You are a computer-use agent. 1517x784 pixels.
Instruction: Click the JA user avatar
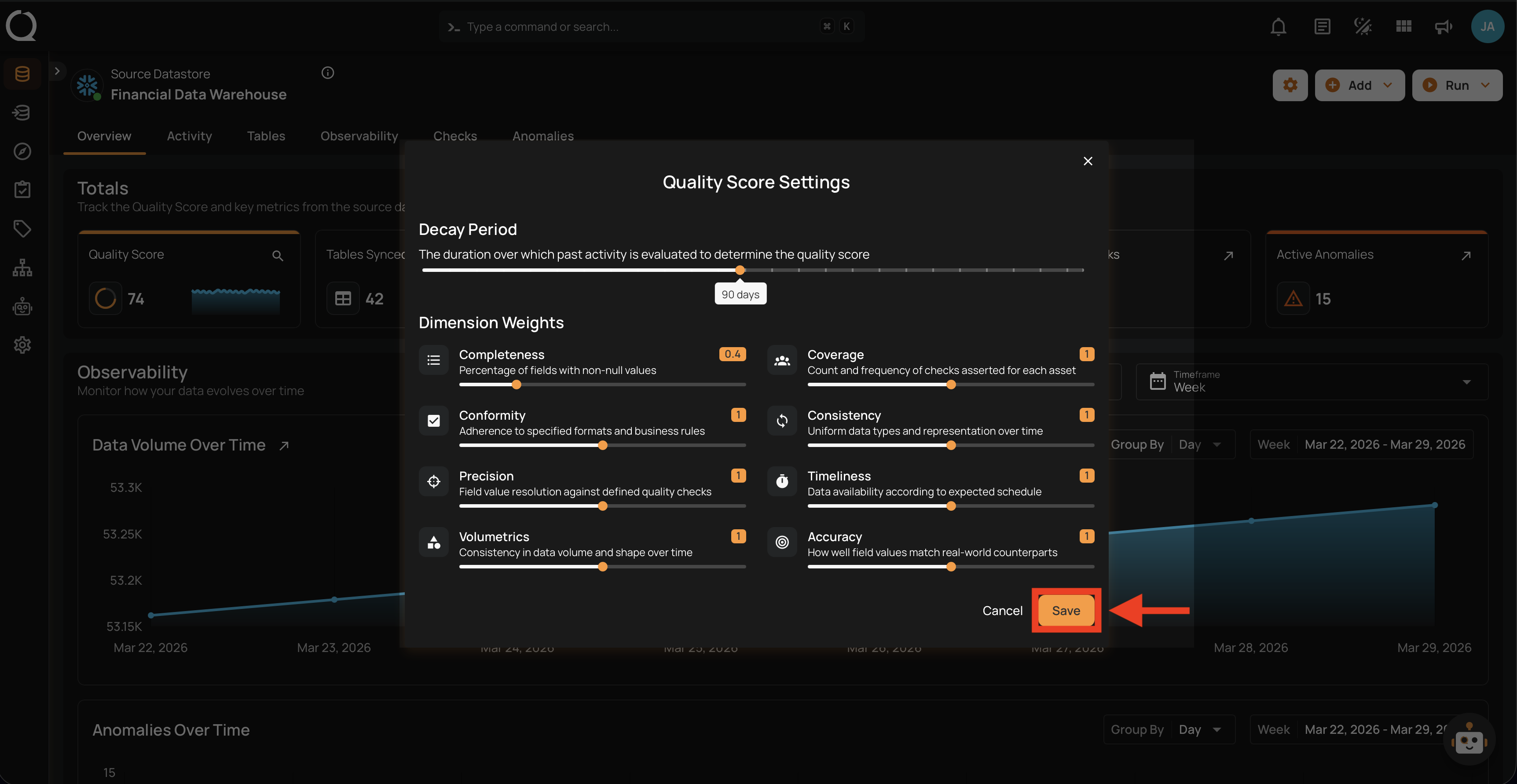(x=1487, y=26)
